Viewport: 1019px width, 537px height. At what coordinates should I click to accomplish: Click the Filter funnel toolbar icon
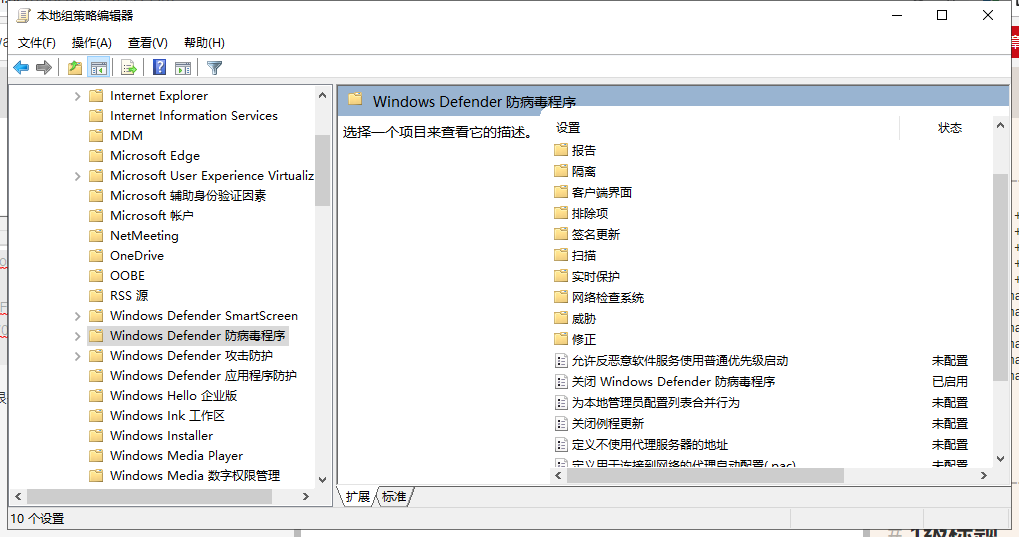pyautogui.click(x=214, y=67)
